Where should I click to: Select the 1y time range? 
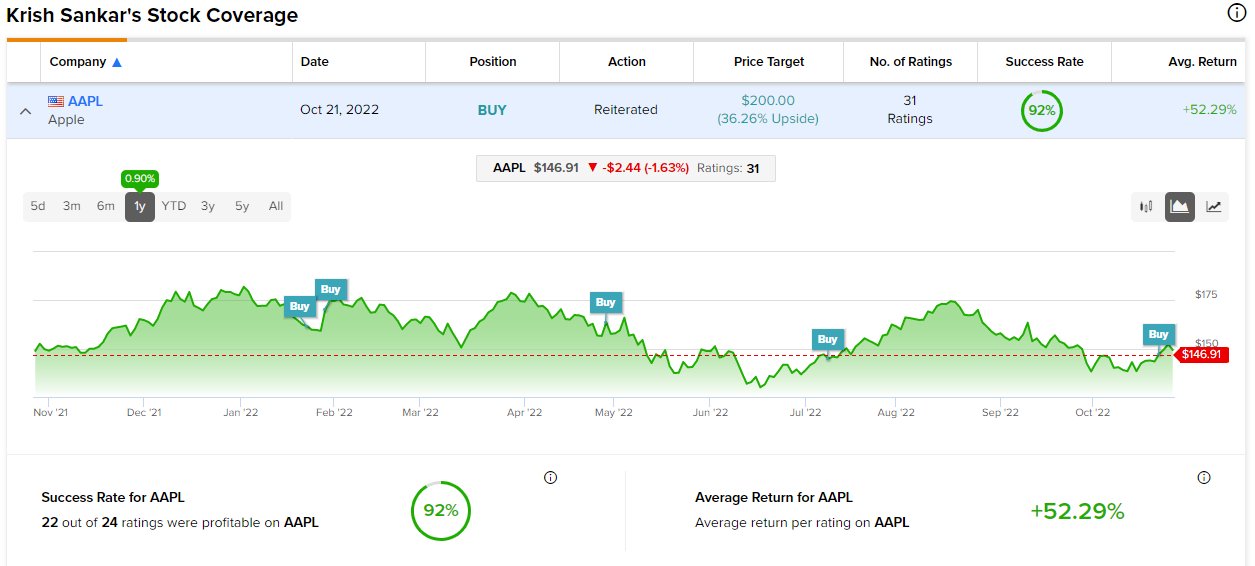(x=140, y=206)
